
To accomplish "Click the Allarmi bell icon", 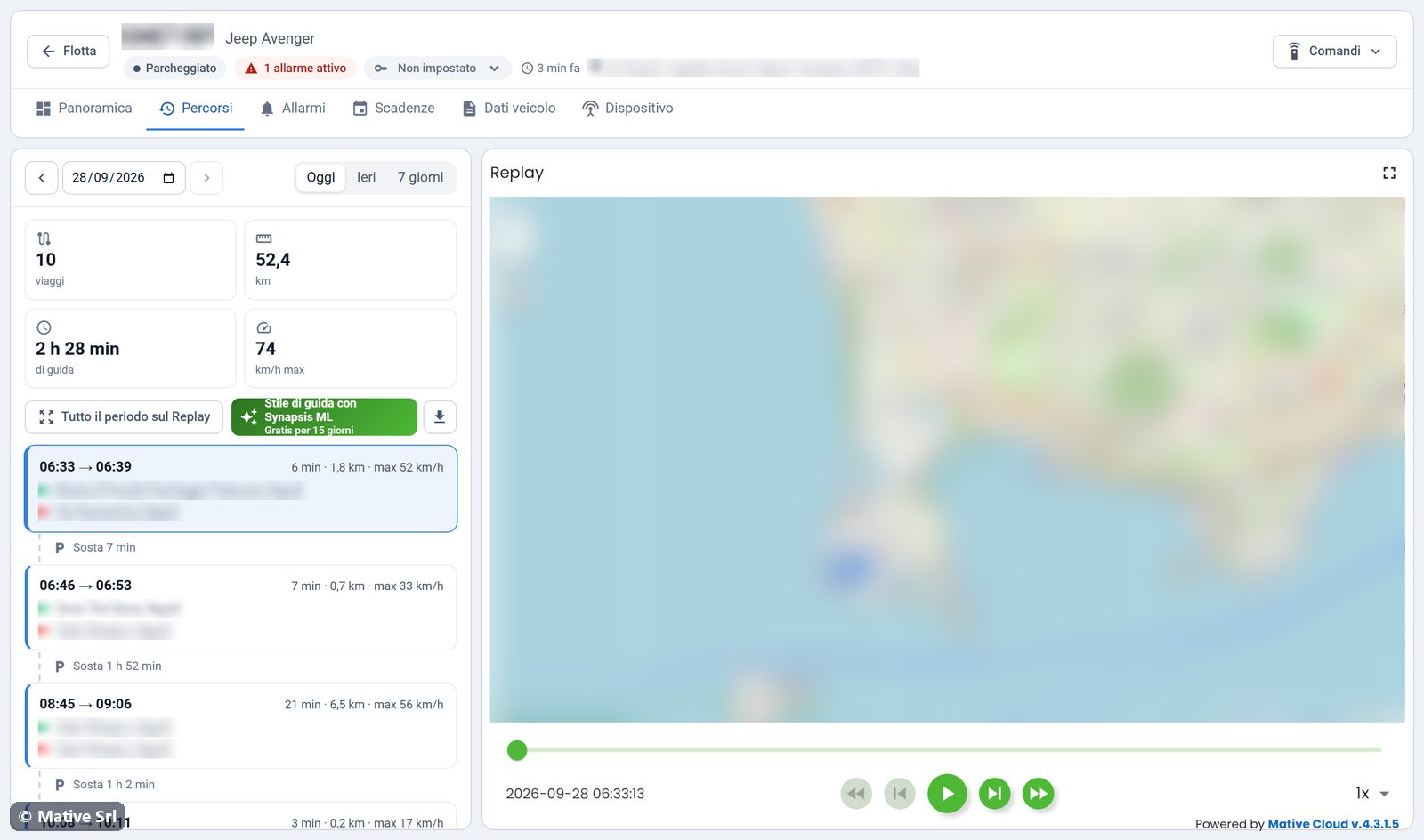I will point(267,109).
